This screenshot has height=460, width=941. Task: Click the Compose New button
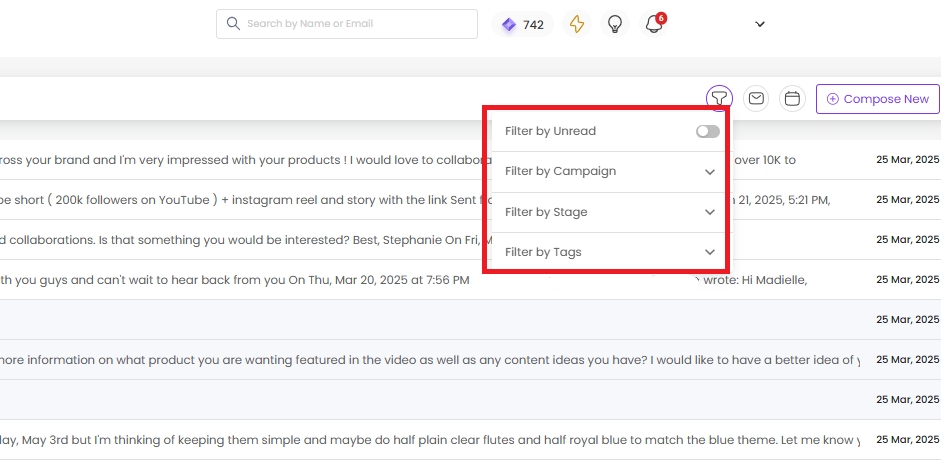[877, 99]
